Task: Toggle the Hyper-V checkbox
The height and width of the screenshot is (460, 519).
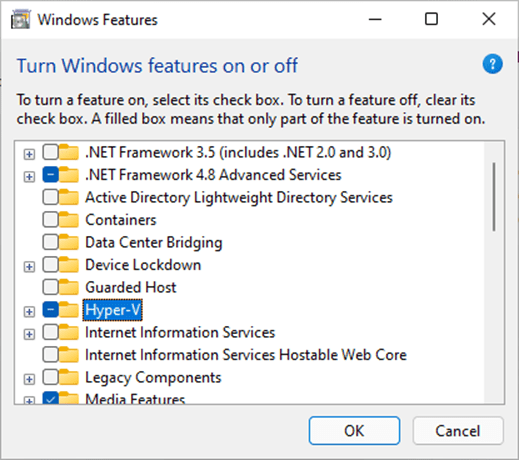Action: pyautogui.click(x=50, y=310)
